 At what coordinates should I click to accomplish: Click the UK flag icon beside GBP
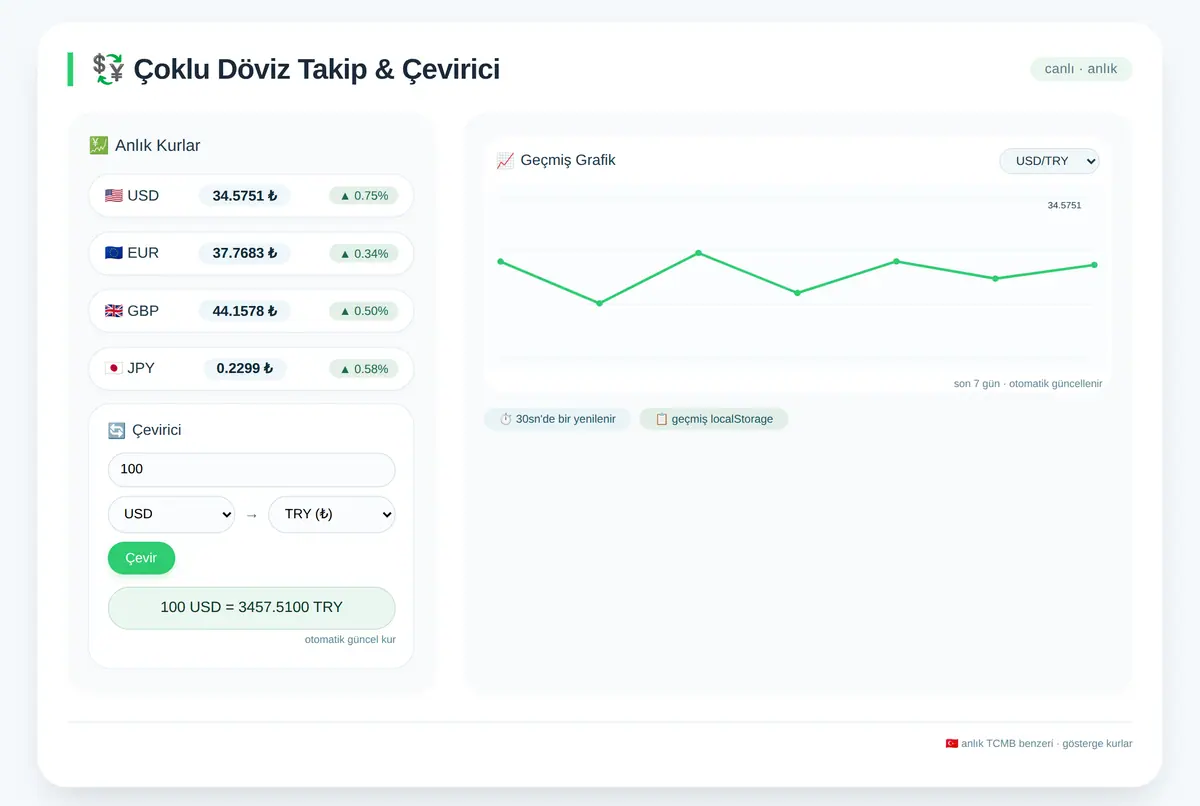click(x=114, y=311)
